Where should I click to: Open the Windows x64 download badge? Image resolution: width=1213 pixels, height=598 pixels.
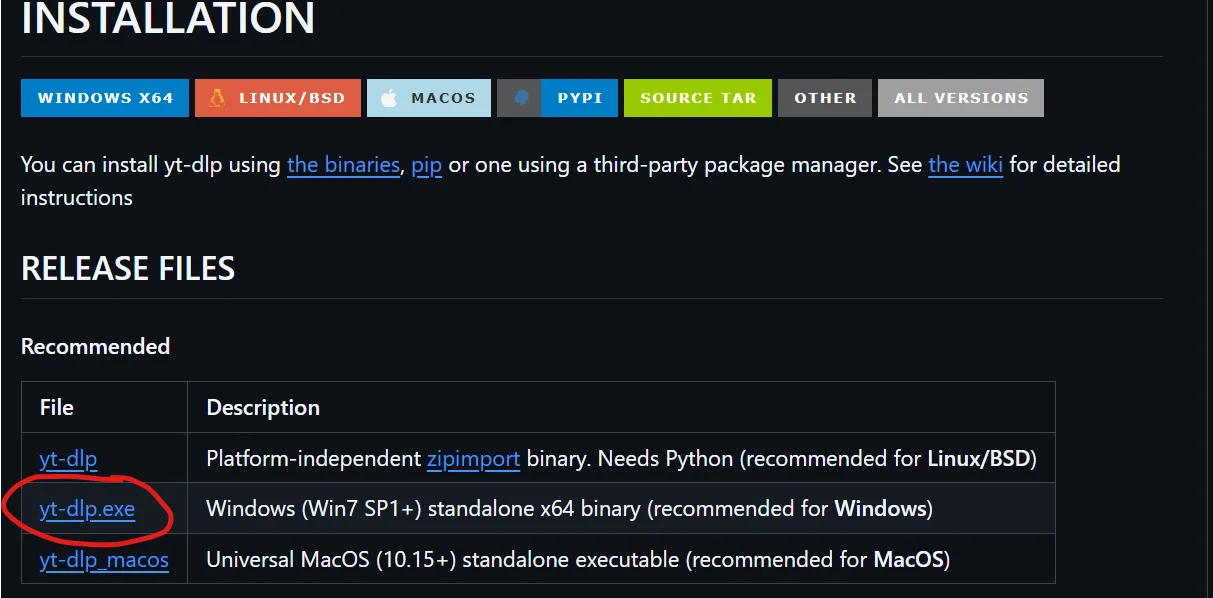click(105, 98)
